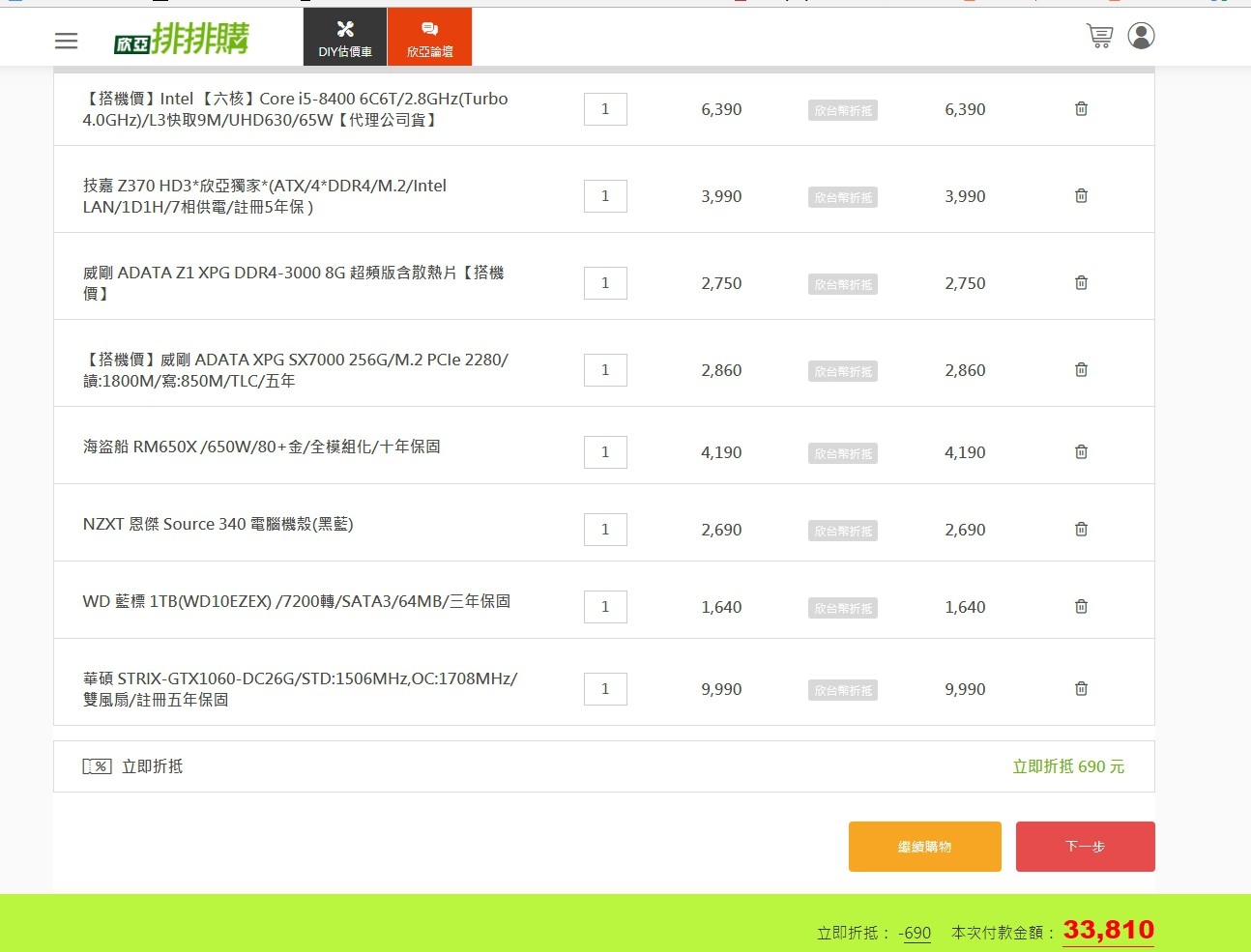Select the Intel Core i5-8400 product name

click(x=296, y=109)
